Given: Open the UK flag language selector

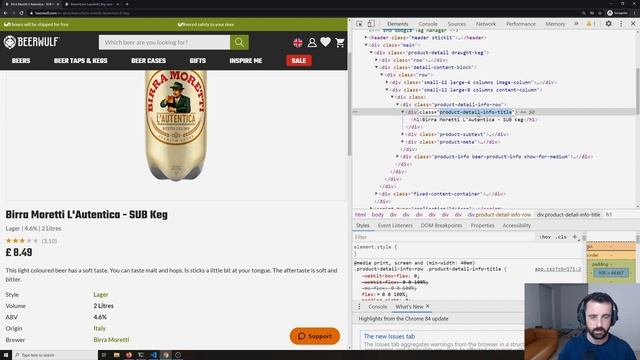Looking at the screenshot, I should coord(298,42).
